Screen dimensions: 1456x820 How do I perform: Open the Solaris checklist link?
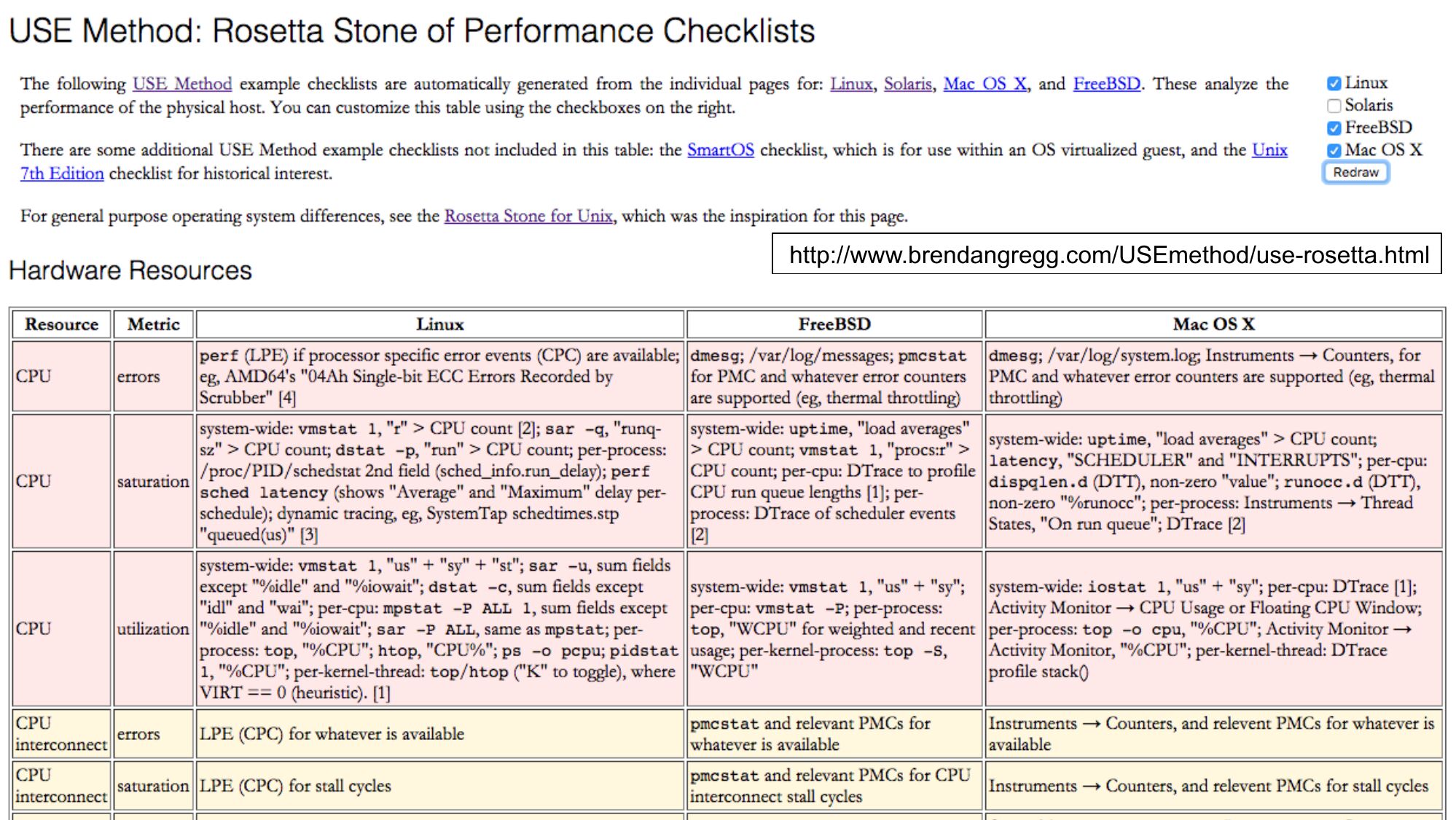point(907,85)
